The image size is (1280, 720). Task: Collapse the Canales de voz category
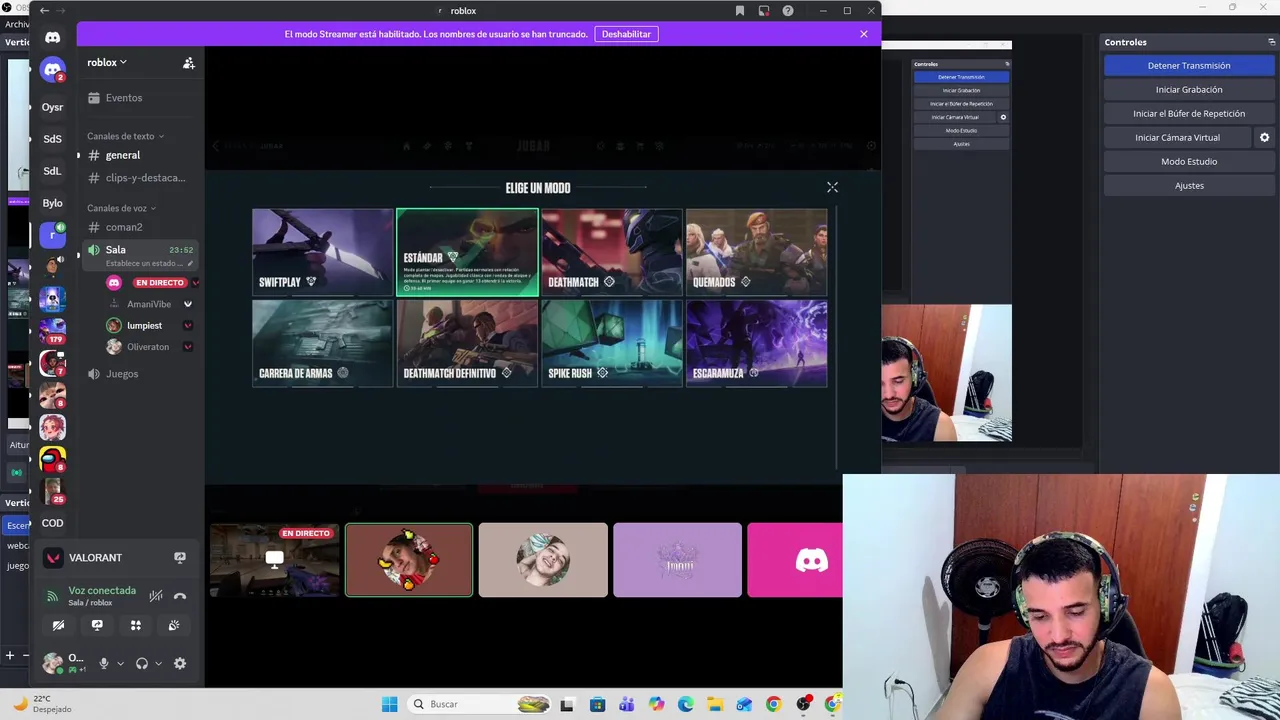point(121,208)
